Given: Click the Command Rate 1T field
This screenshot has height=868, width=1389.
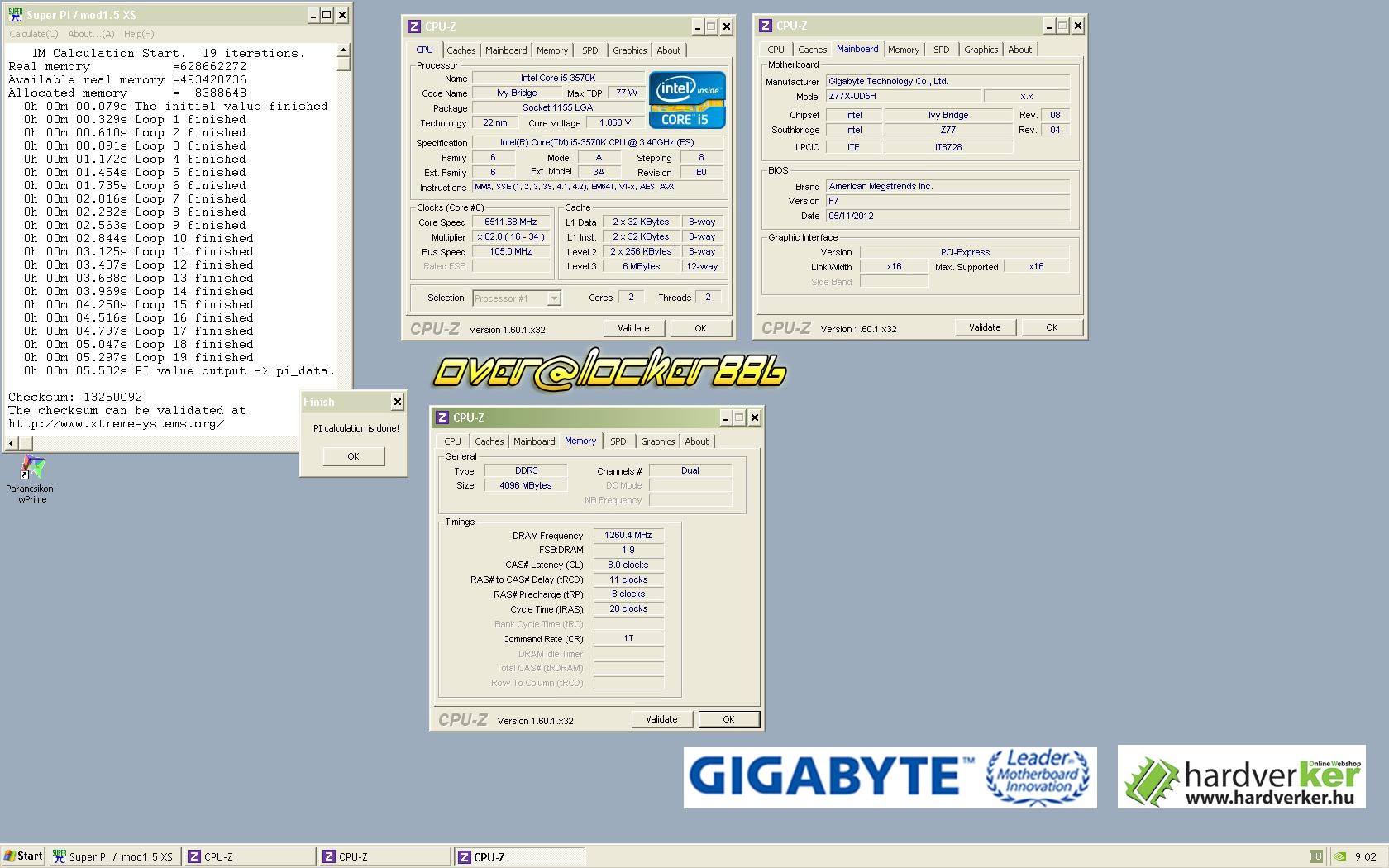Looking at the screenshot, I should (x=628, y=638).
